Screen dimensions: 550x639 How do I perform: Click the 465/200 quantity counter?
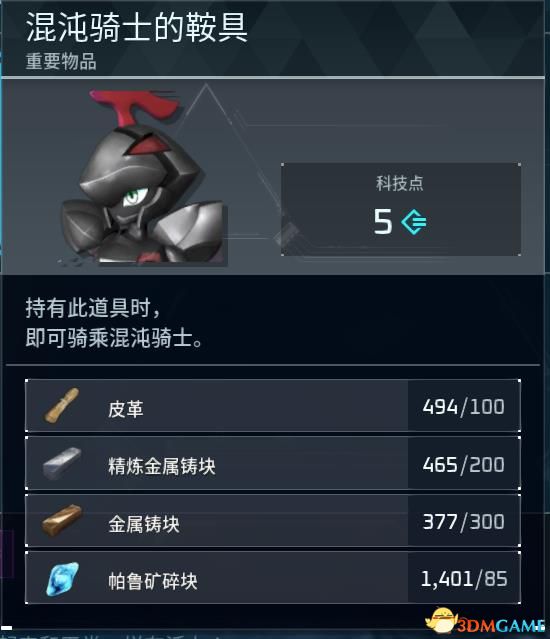click(464, 465)
